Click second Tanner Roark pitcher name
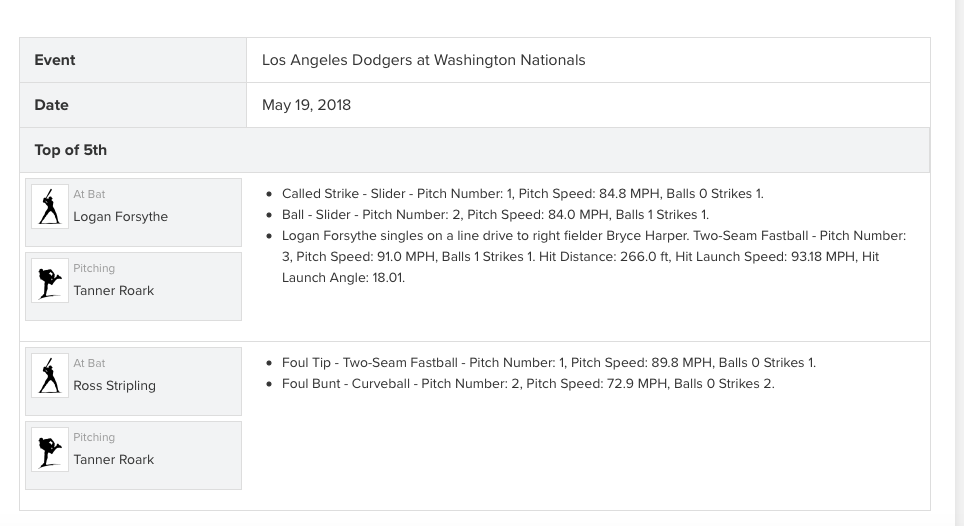Screen dimensions: 964x526 (x=114, y=460)
